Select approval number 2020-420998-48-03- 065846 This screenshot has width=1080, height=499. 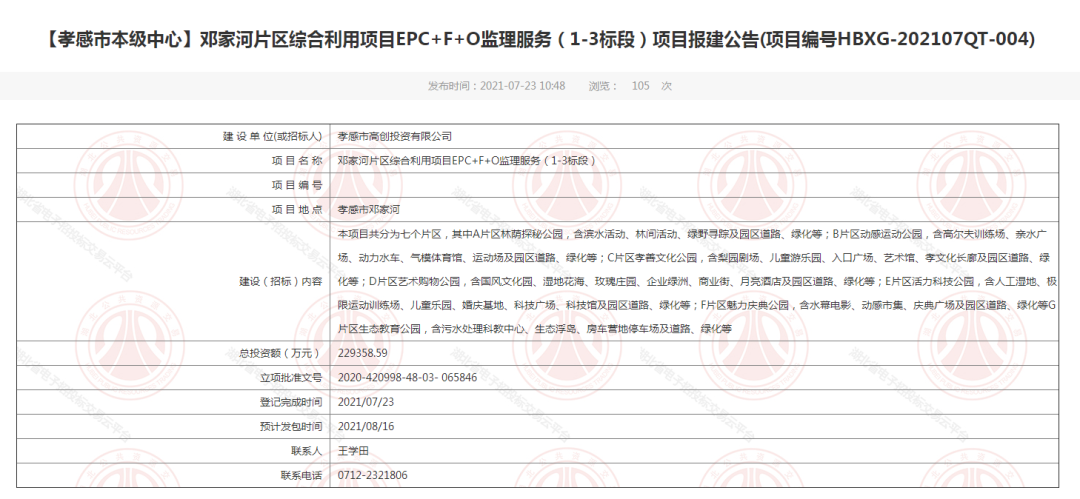pyautogui.click(x=407, y=377)
